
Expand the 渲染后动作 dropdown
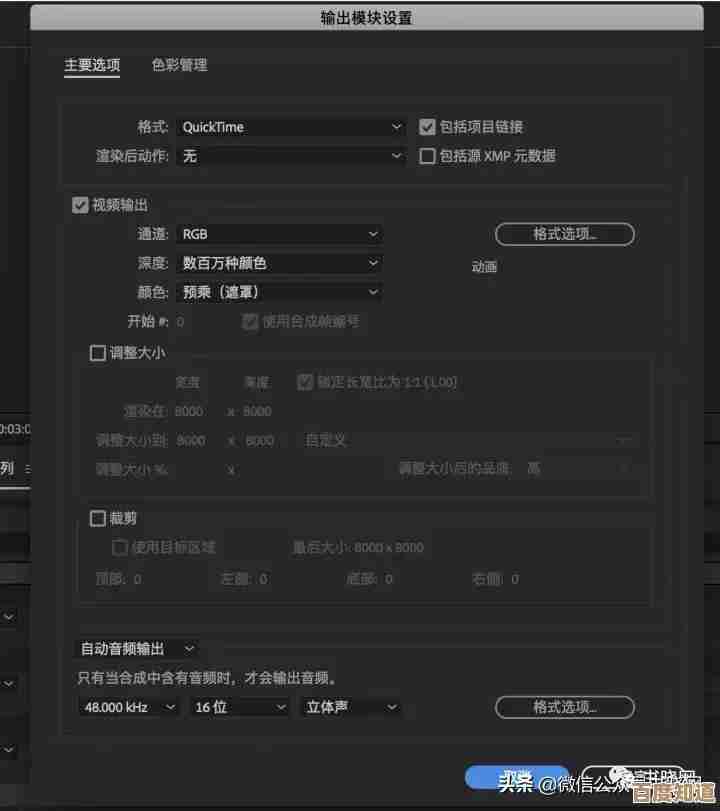point(290,156)
